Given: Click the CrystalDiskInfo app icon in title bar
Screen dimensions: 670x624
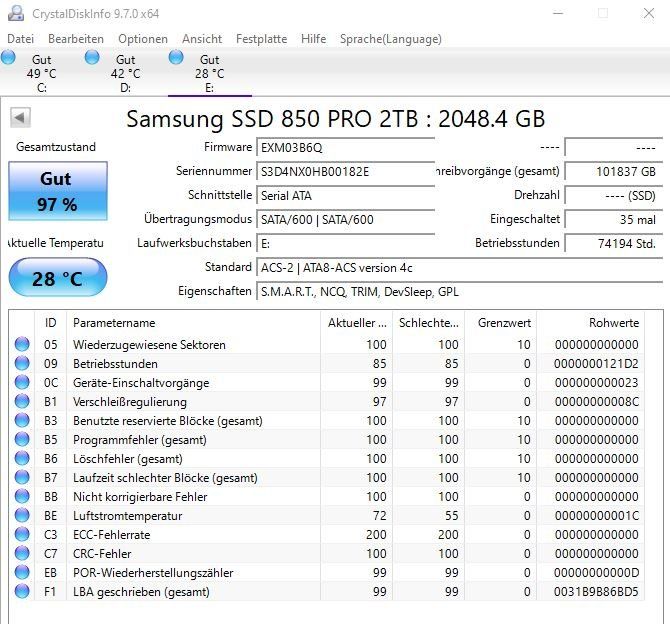Looking at the screenshot, I should [16, 13].
